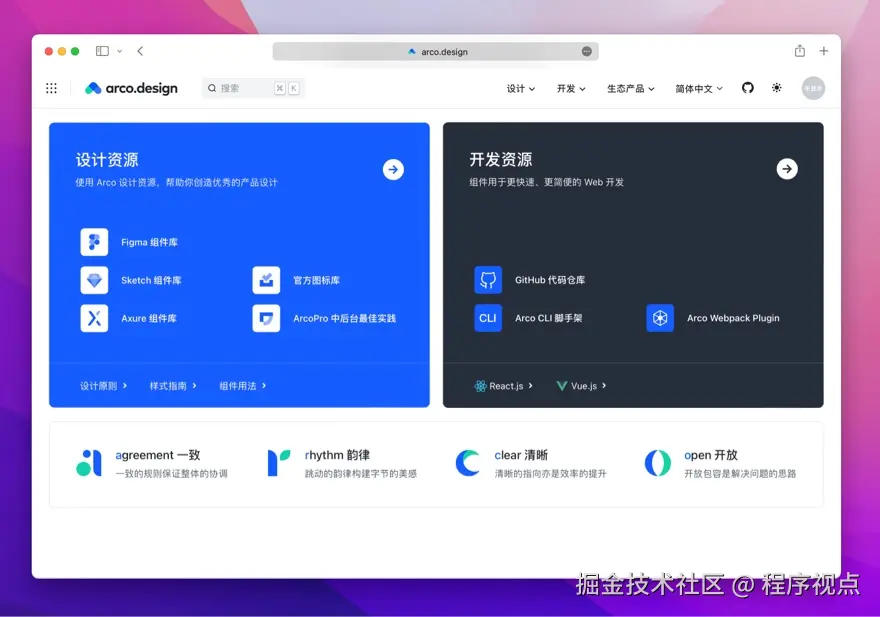Open the Sketch 组件库 link
The image size is (880, 617).
151,280
